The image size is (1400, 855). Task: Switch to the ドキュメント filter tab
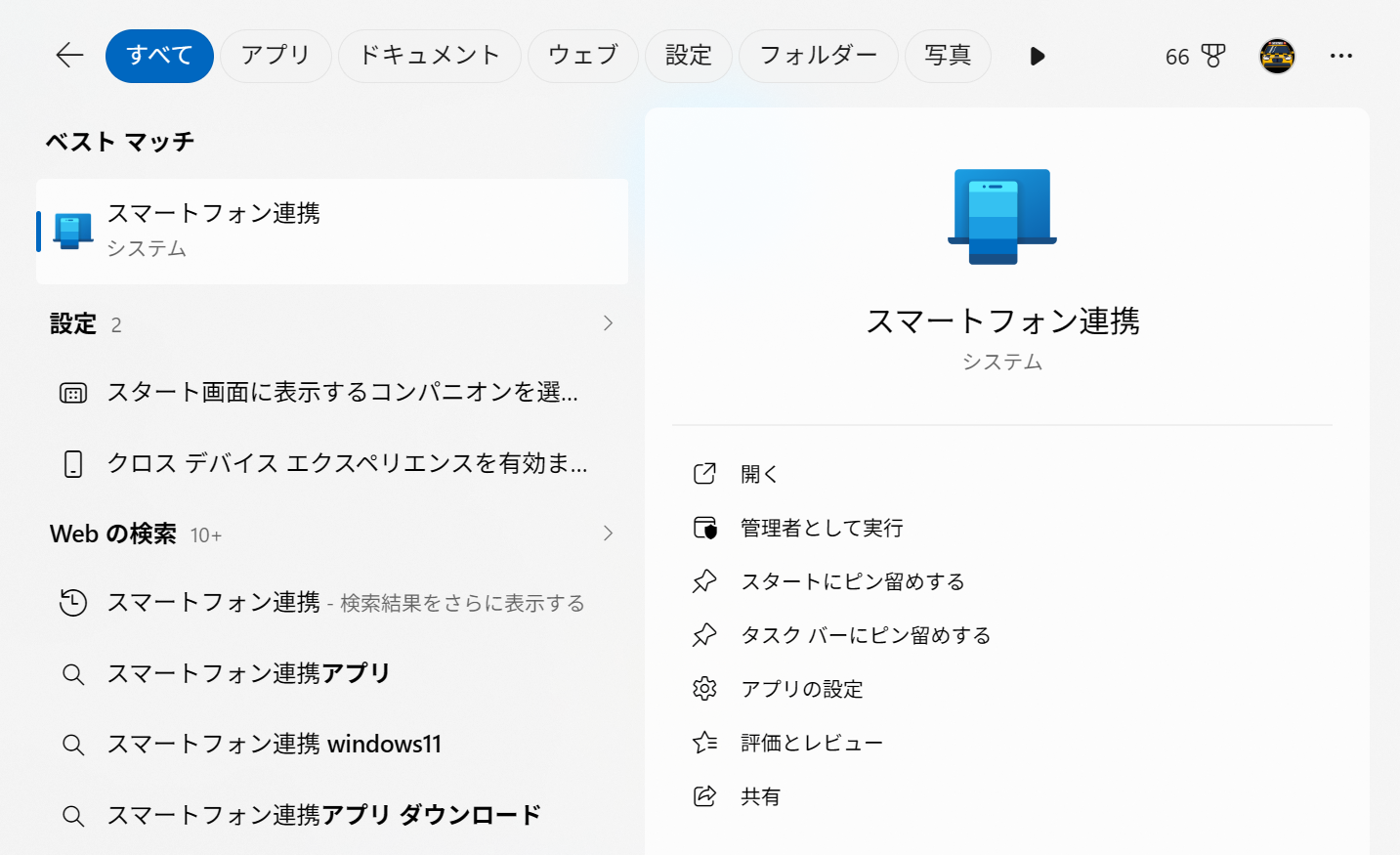[x=430, y=56]
